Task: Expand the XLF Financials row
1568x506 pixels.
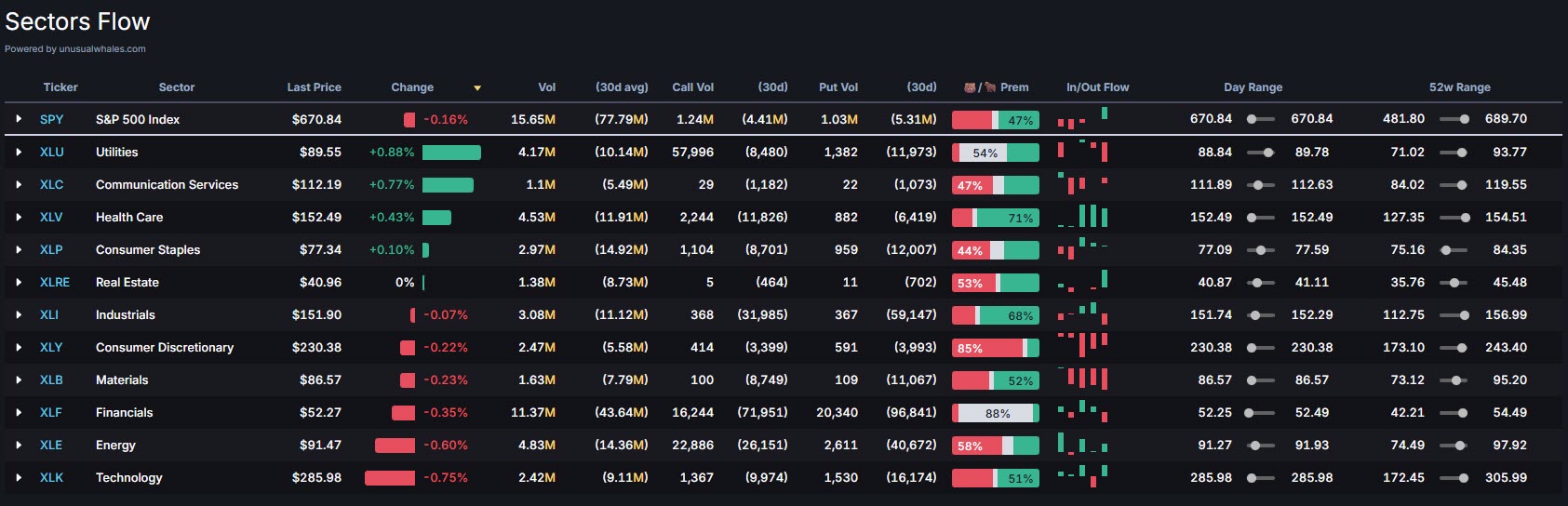Action: point(19,412)
